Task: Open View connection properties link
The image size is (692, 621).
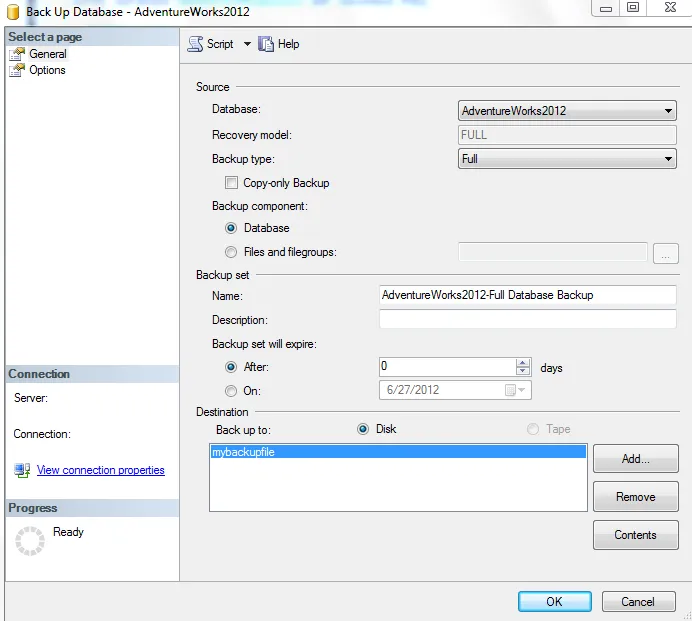Action: 101,470
